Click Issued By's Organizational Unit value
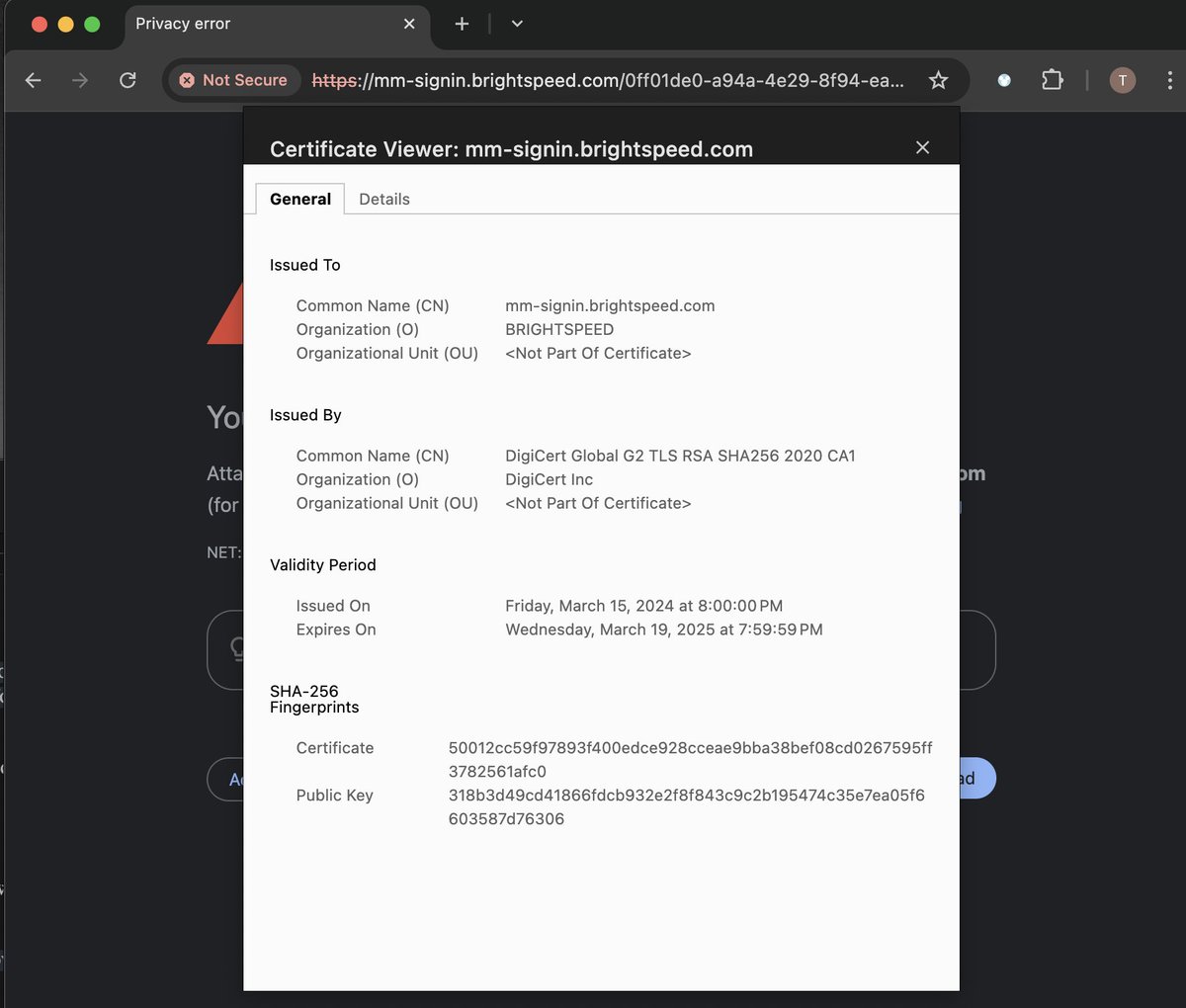Viewport: 1186px width, 1008px height. pos(598,503)
